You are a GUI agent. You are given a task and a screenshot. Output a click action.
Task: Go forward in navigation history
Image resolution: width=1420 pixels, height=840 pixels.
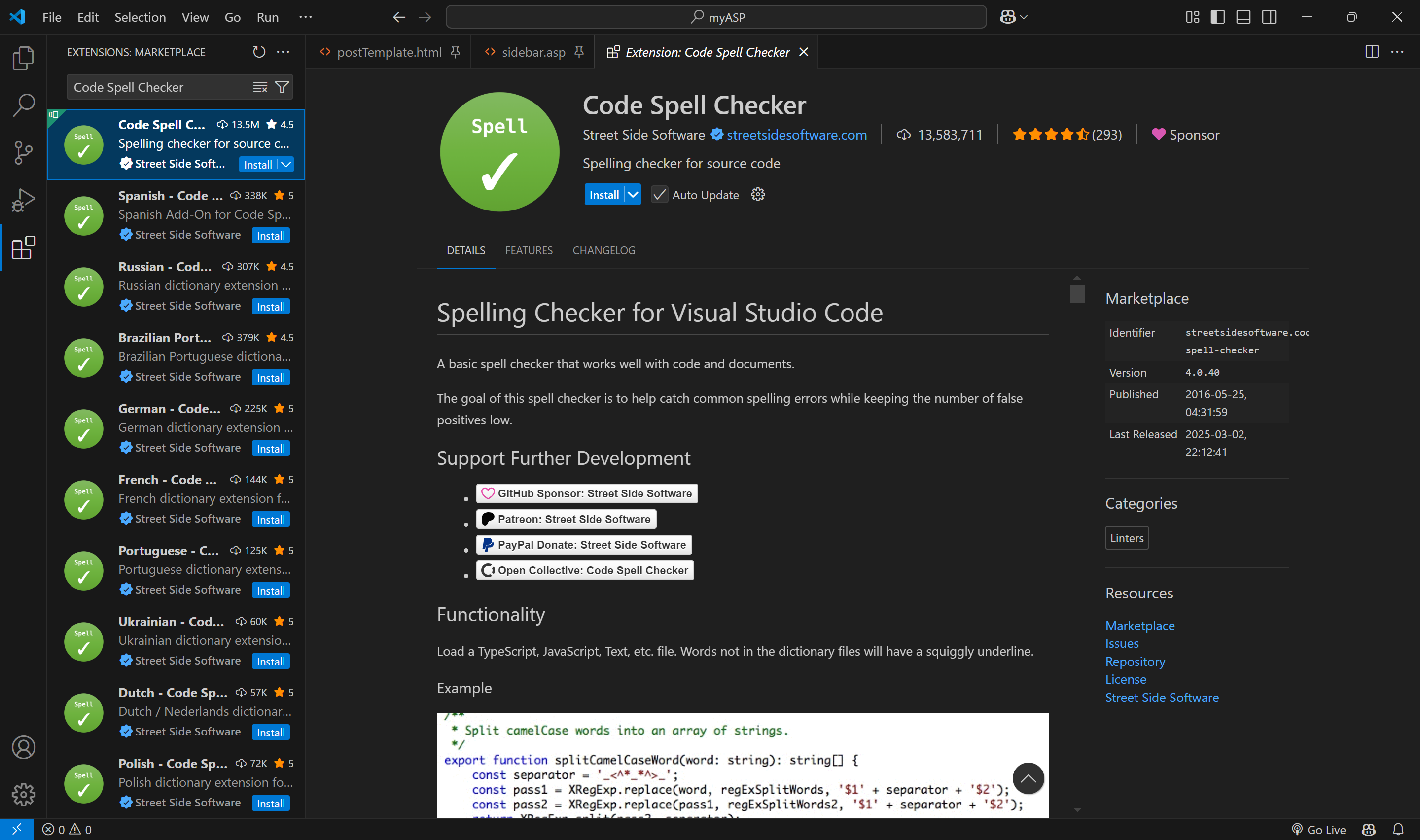pyautogui.click(x=425, y=17)
